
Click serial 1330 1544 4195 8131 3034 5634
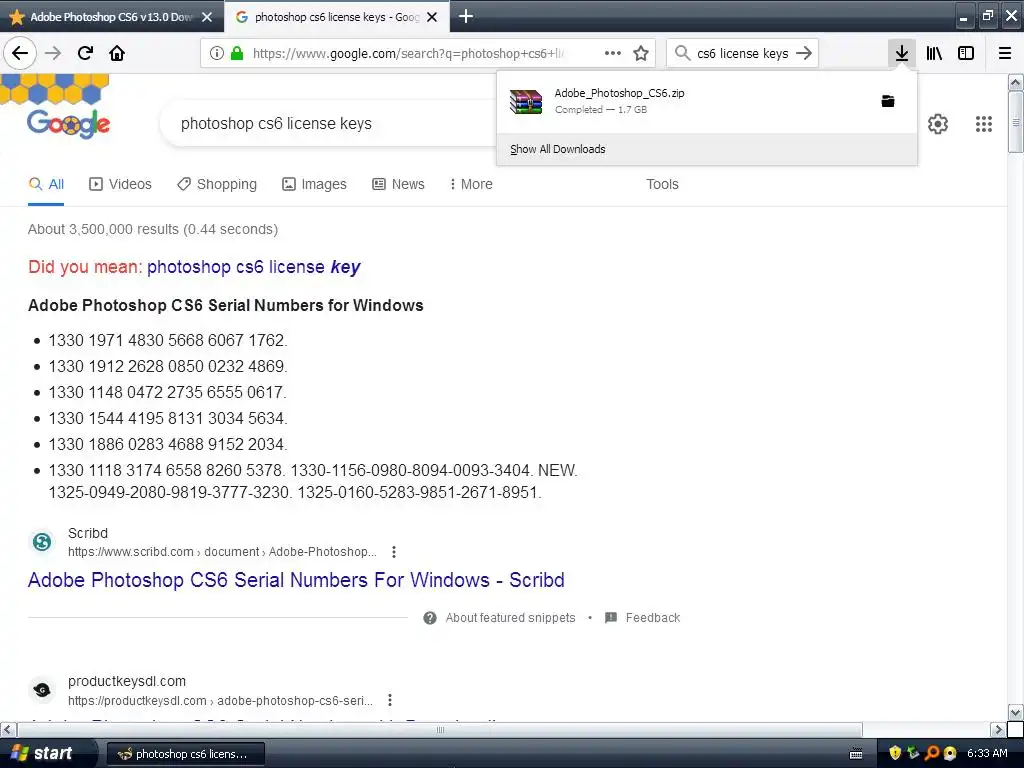tap(168, 418)
